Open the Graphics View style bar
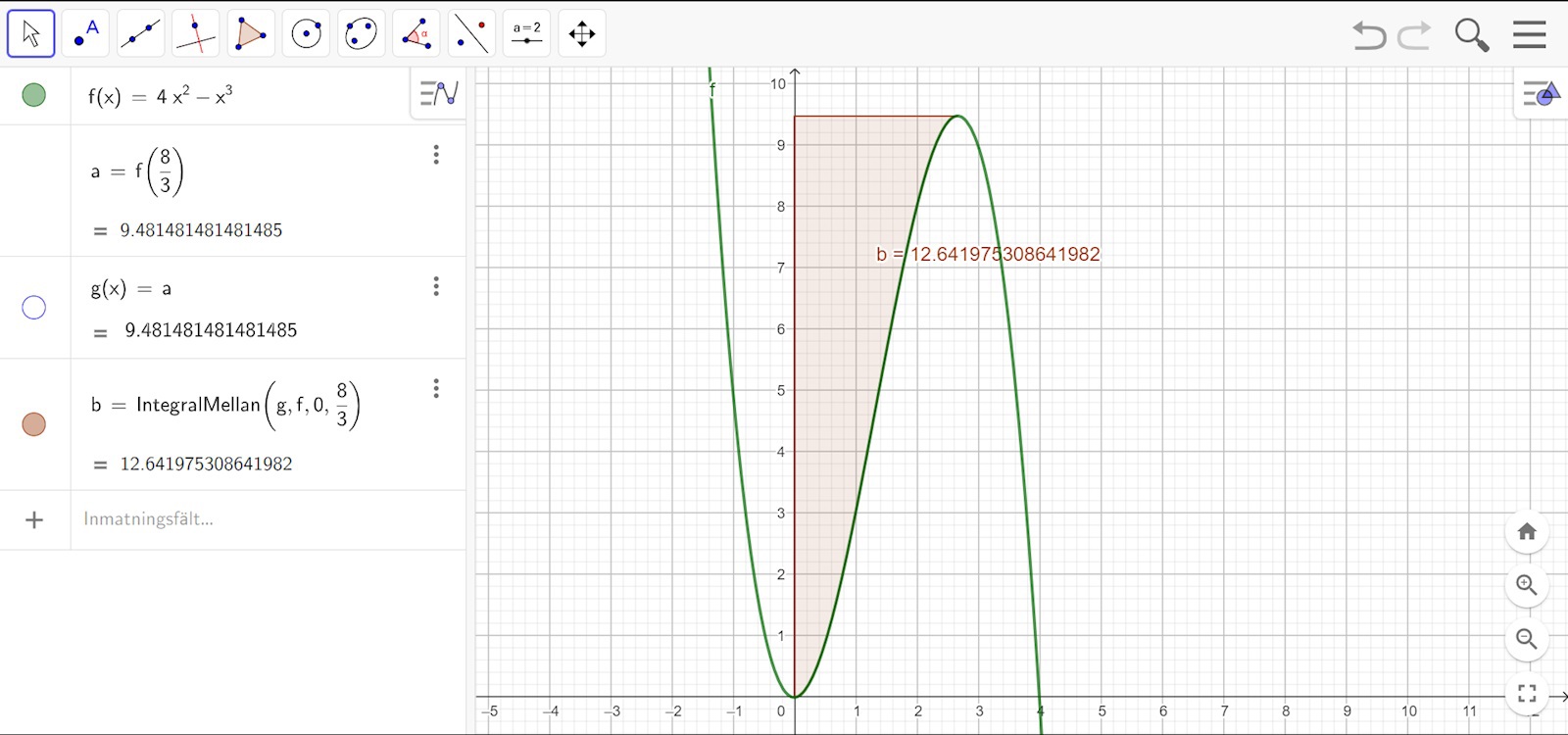 pos(1541,94)
